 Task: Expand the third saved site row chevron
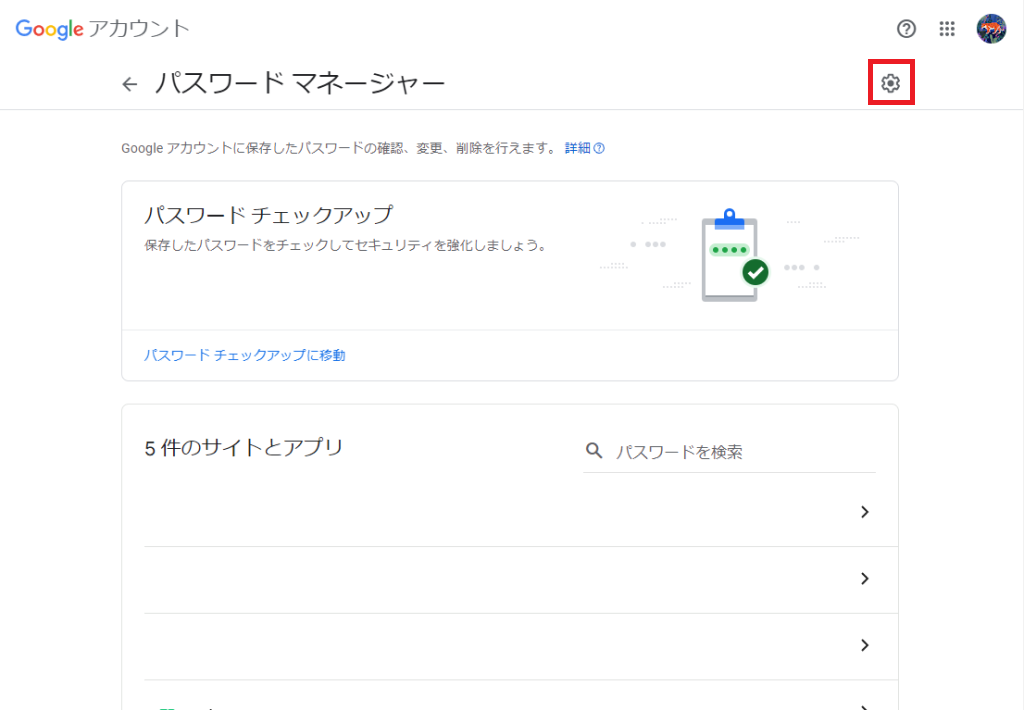point(865,645)
